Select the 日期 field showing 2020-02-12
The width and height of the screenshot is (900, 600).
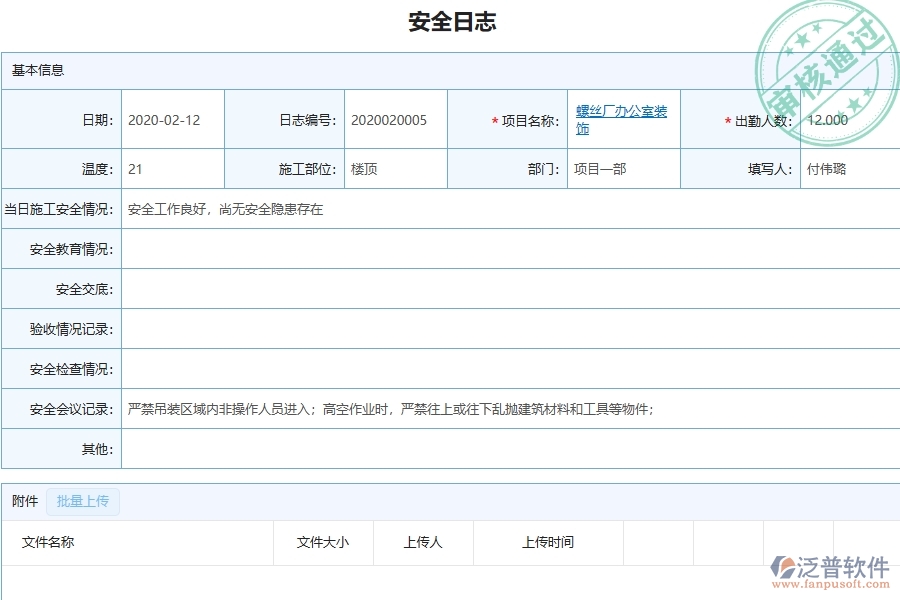[x=172, y=120]
